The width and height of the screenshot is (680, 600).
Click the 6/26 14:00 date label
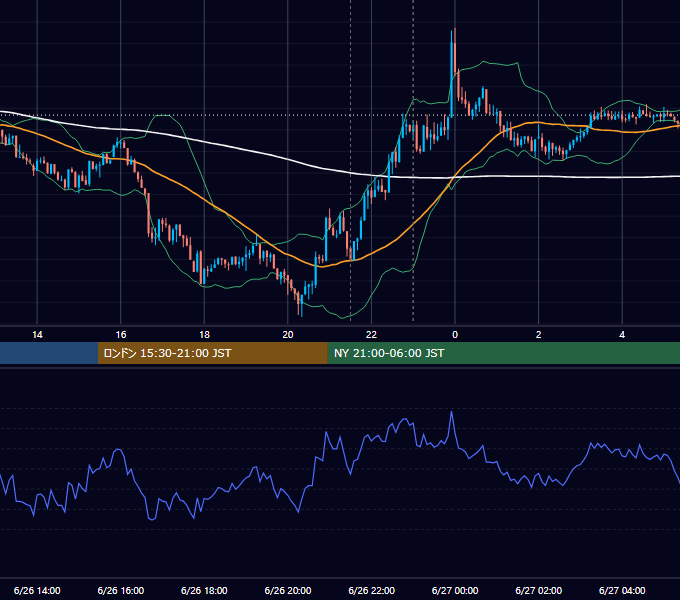(x=37, y=590)
